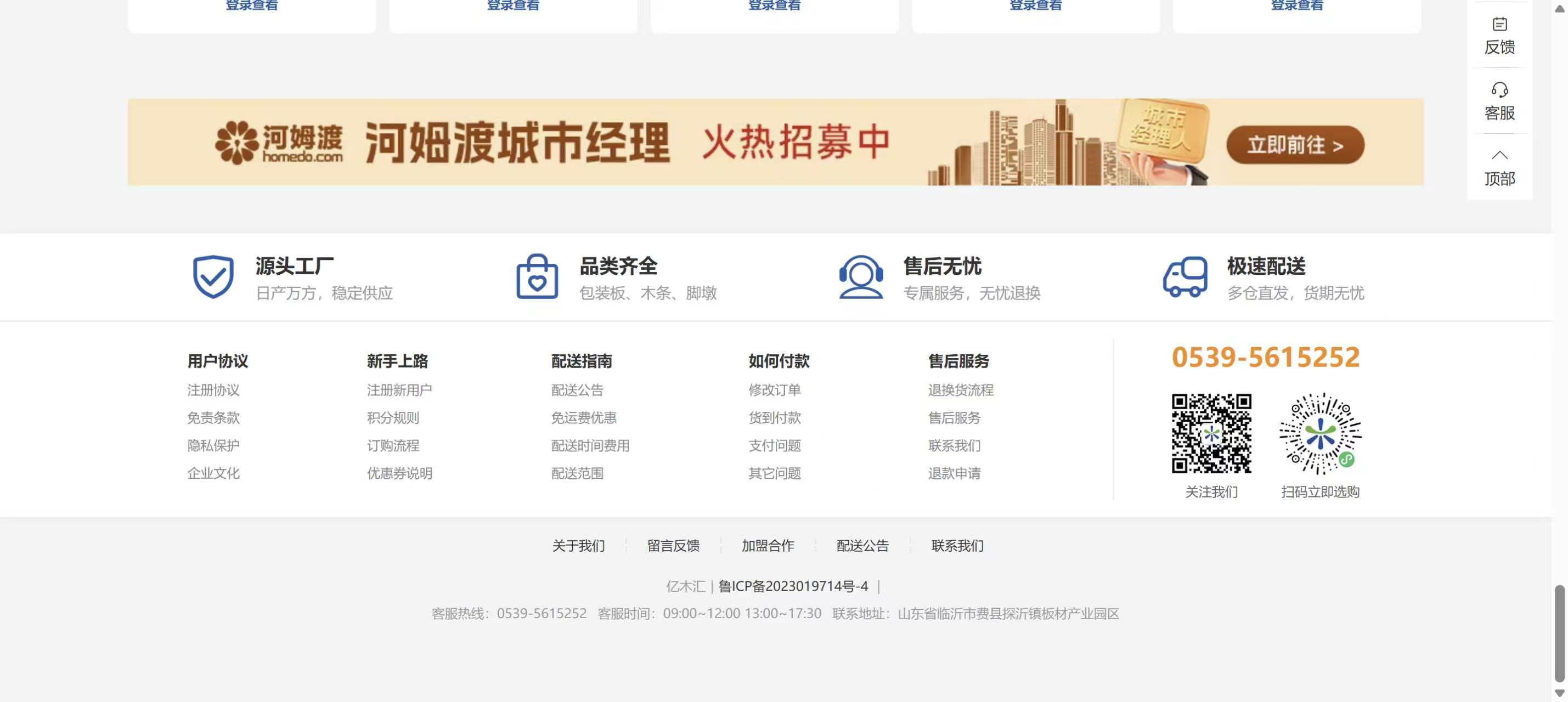Click the orange phone number 0539-5615252

click(x=1266, y=357)
